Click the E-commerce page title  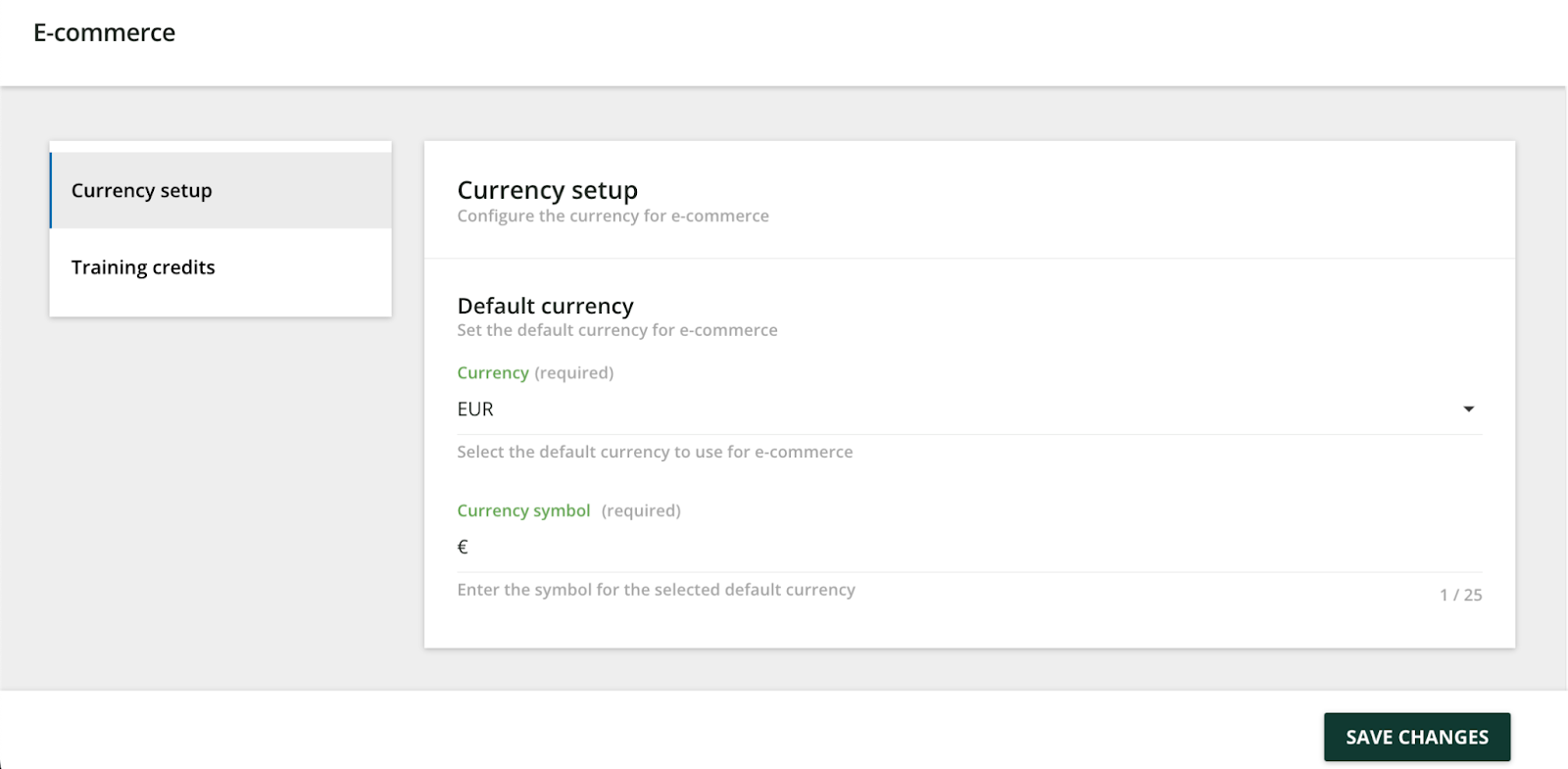105,32
